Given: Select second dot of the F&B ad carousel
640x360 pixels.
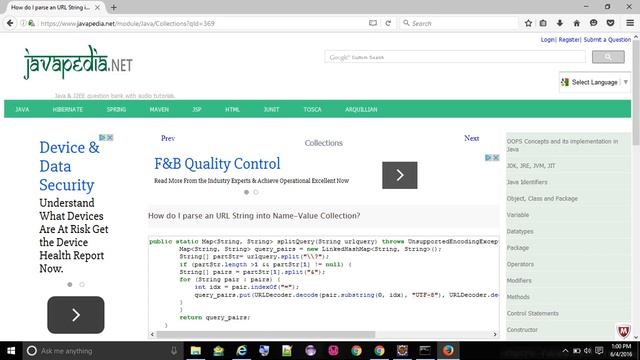Looking at the screenshot, I should coord(256,192).
